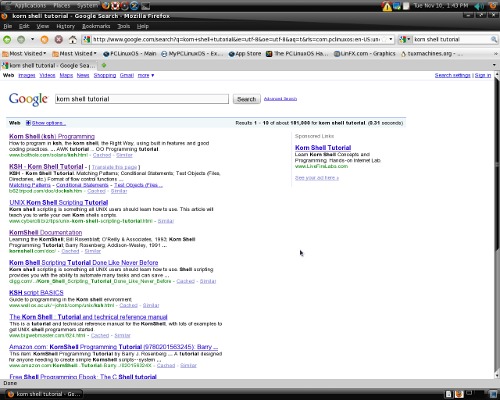The width and height of the screenshot is (500, 400).
Task: Open the Edit menu
Action: click(24, 26)
